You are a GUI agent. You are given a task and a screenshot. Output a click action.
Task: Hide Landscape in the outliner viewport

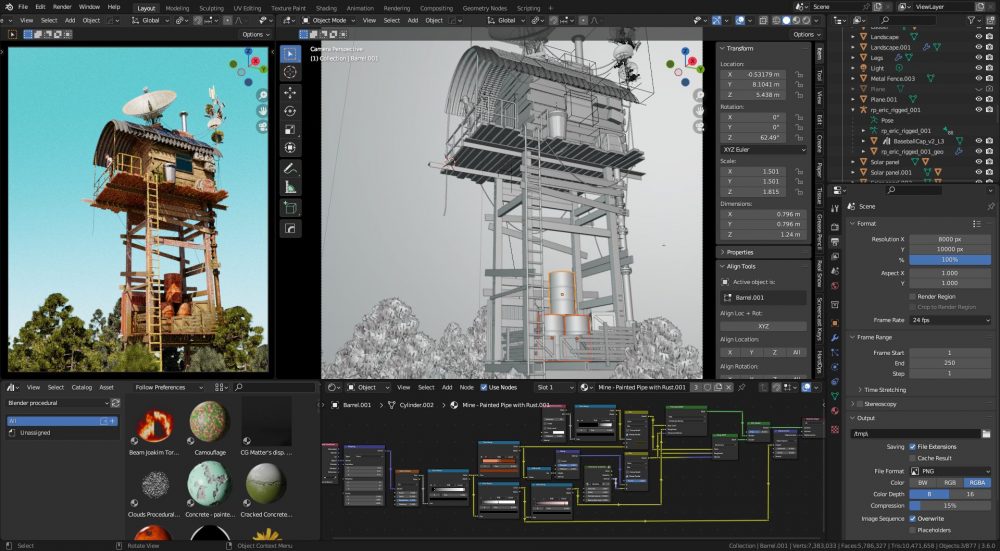[978, 37]
